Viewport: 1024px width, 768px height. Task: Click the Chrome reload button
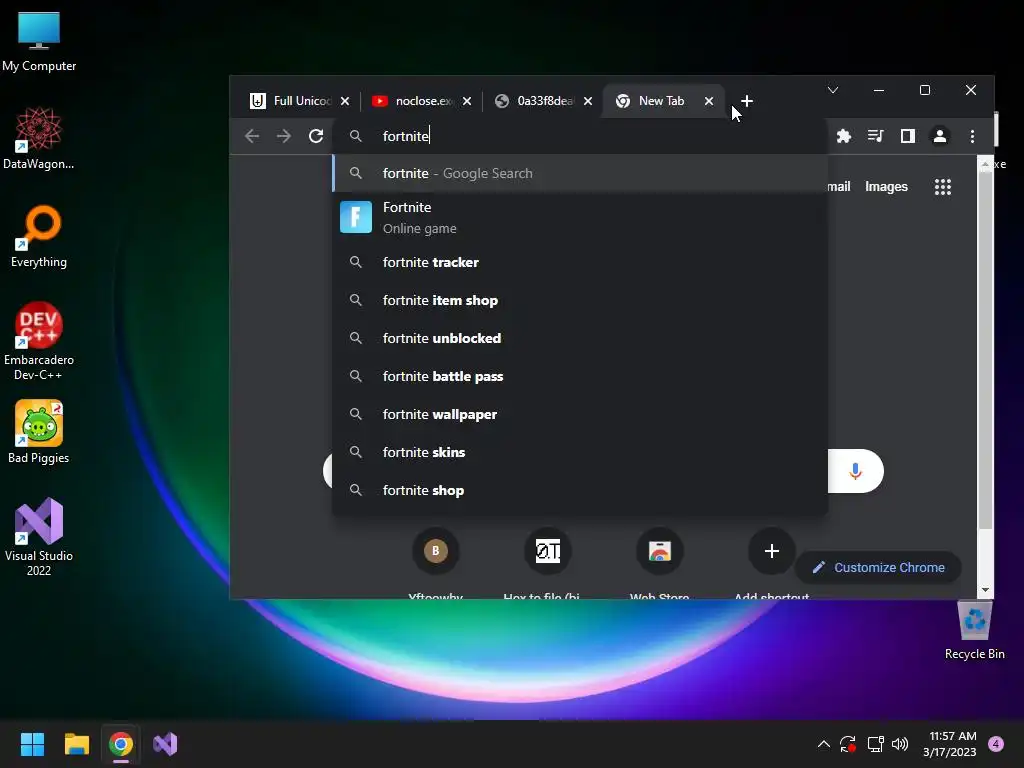(x=316, y=136)
